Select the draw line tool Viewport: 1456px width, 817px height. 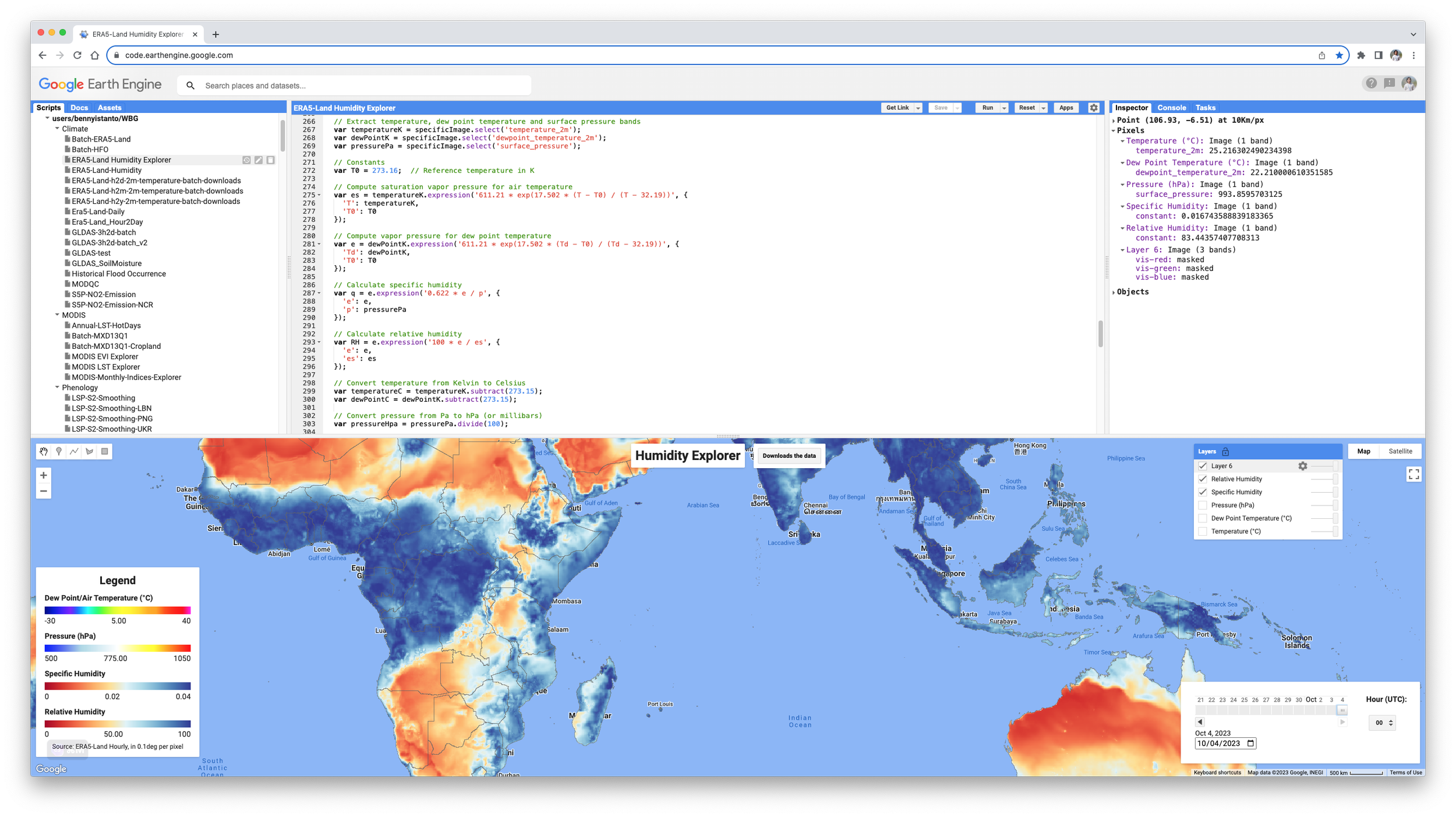click(x=74, y=451)
